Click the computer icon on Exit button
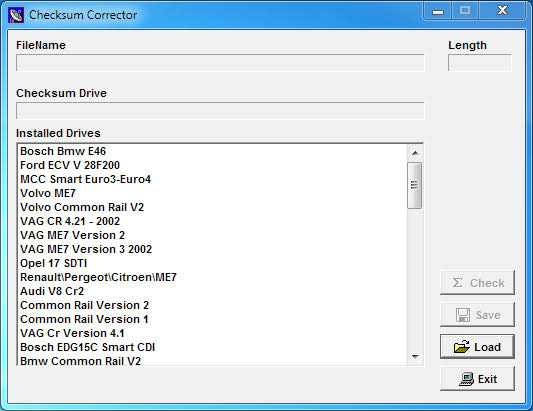The height and width of the screenshot is (411, 533). (x=466, y=379)
